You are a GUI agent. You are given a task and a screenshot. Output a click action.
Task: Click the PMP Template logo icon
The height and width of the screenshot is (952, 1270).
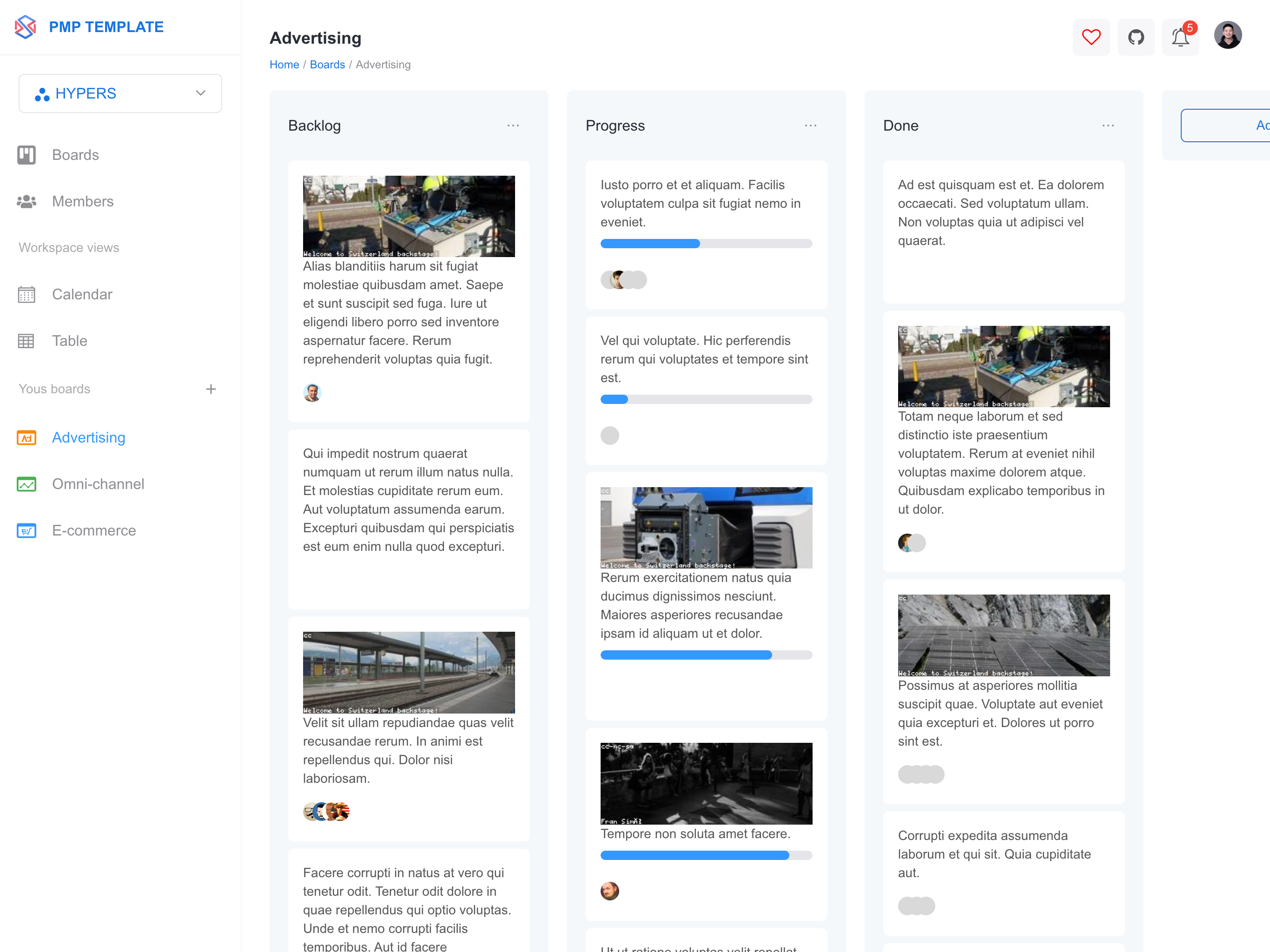25,27
